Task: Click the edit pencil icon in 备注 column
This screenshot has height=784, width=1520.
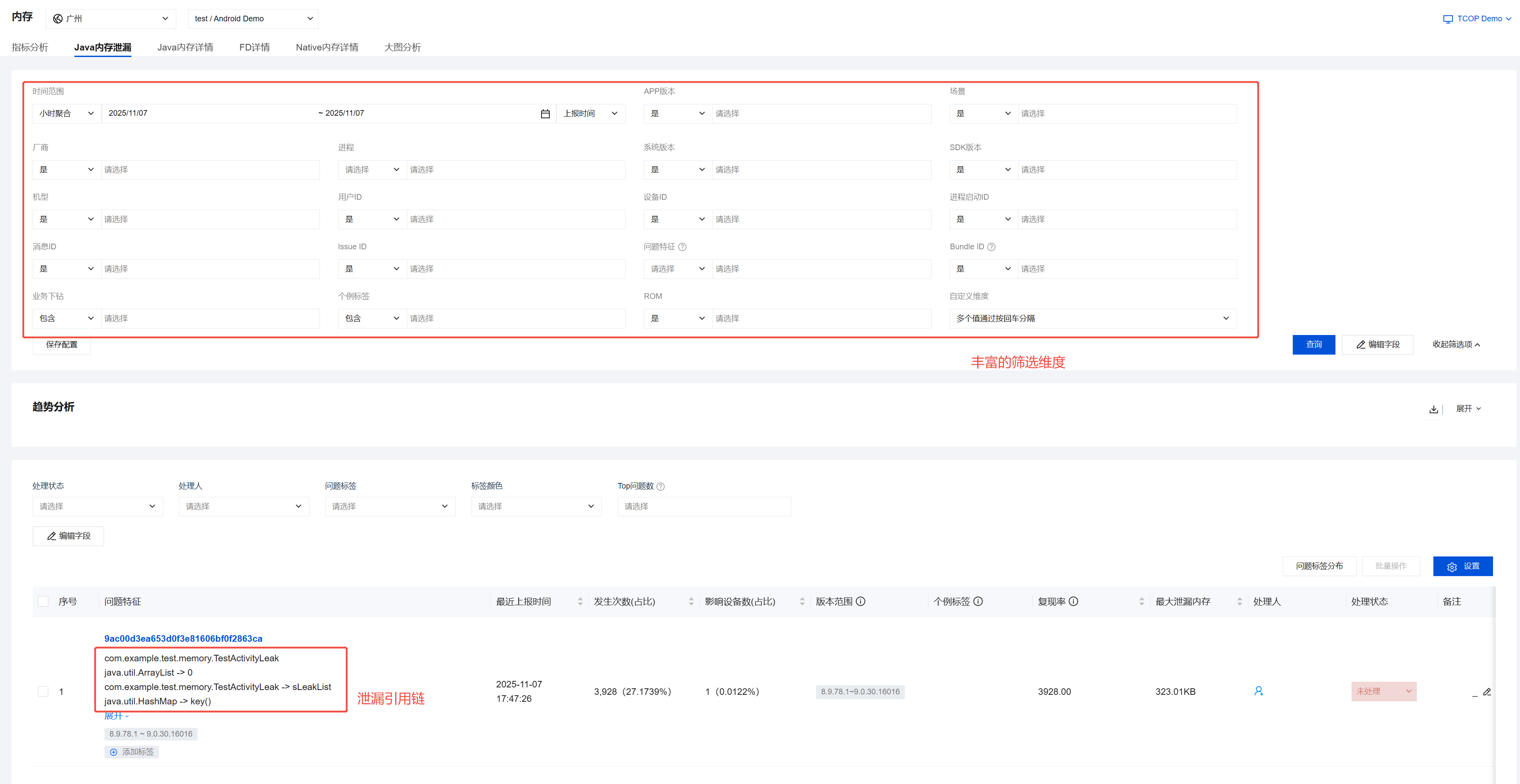Action: tap(1487, 691)
